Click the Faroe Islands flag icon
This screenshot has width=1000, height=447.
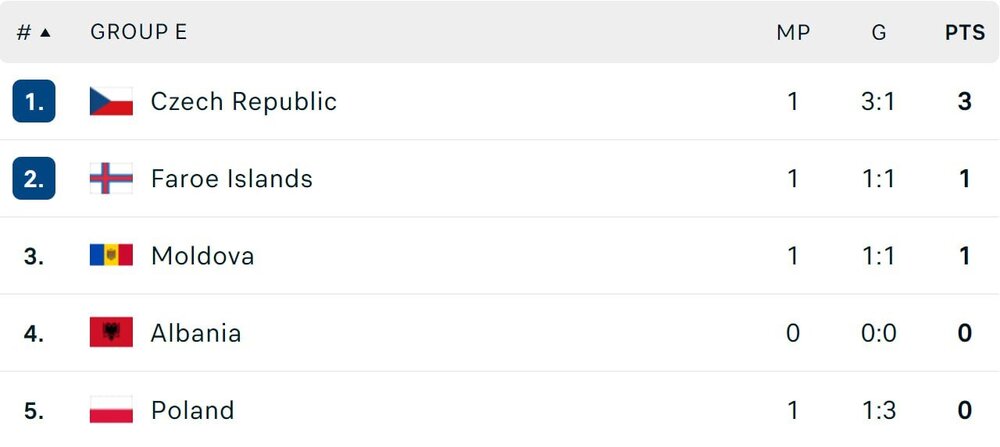[111, 179]
